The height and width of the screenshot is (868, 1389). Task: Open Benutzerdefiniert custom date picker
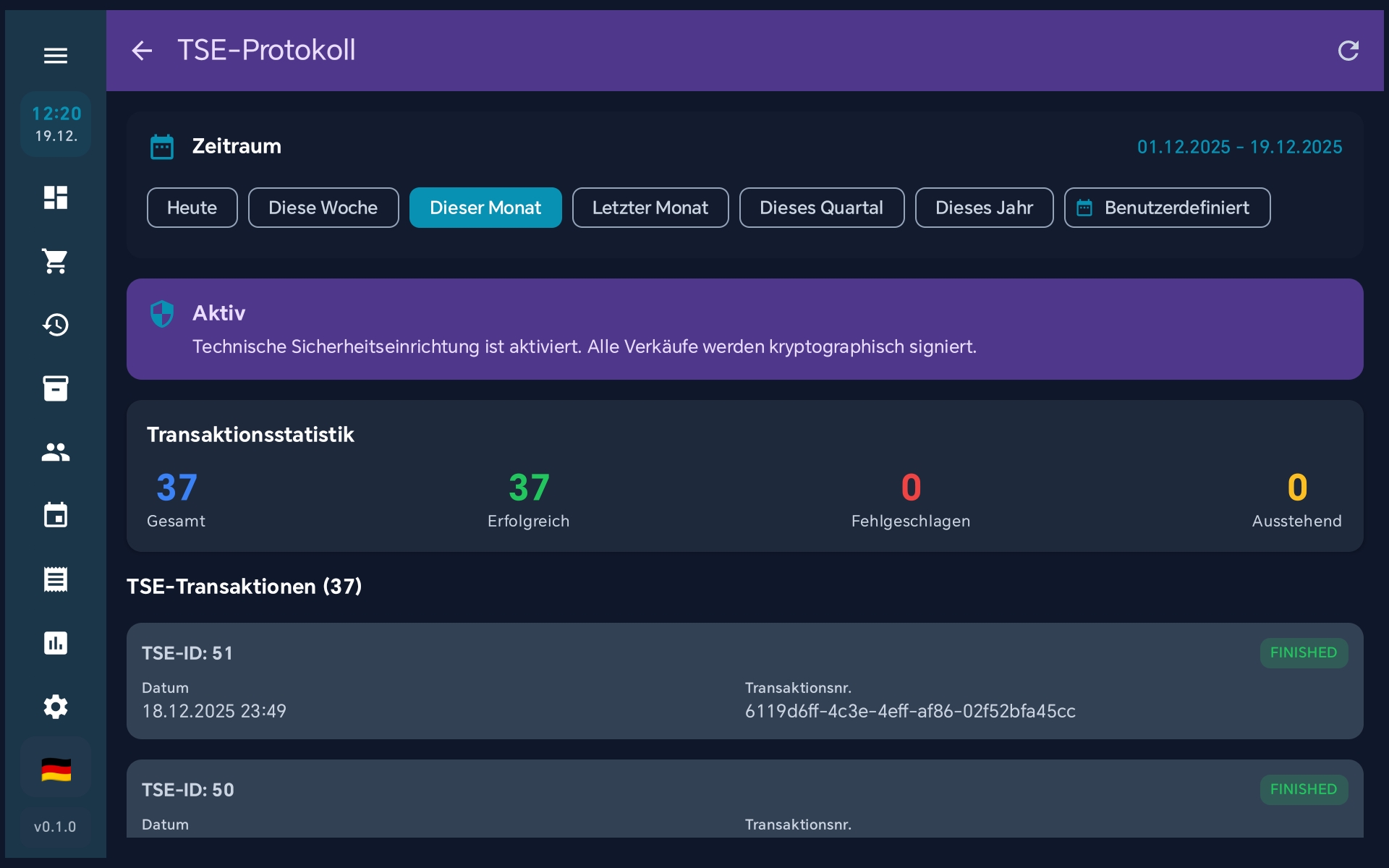pos(1166,208)
